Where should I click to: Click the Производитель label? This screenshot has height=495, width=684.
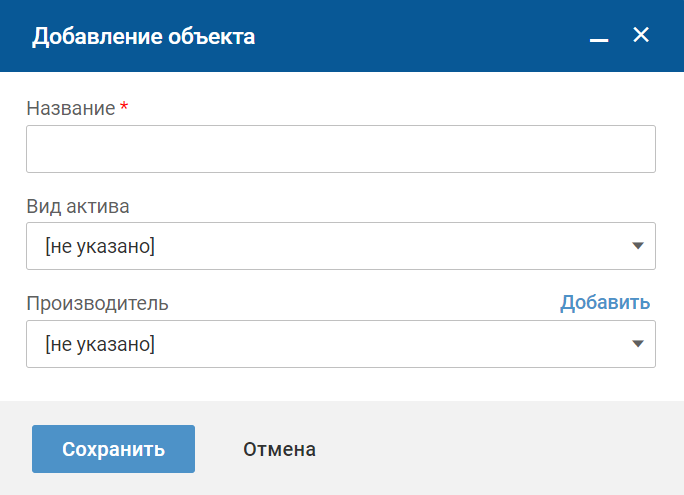coord(97,303)
